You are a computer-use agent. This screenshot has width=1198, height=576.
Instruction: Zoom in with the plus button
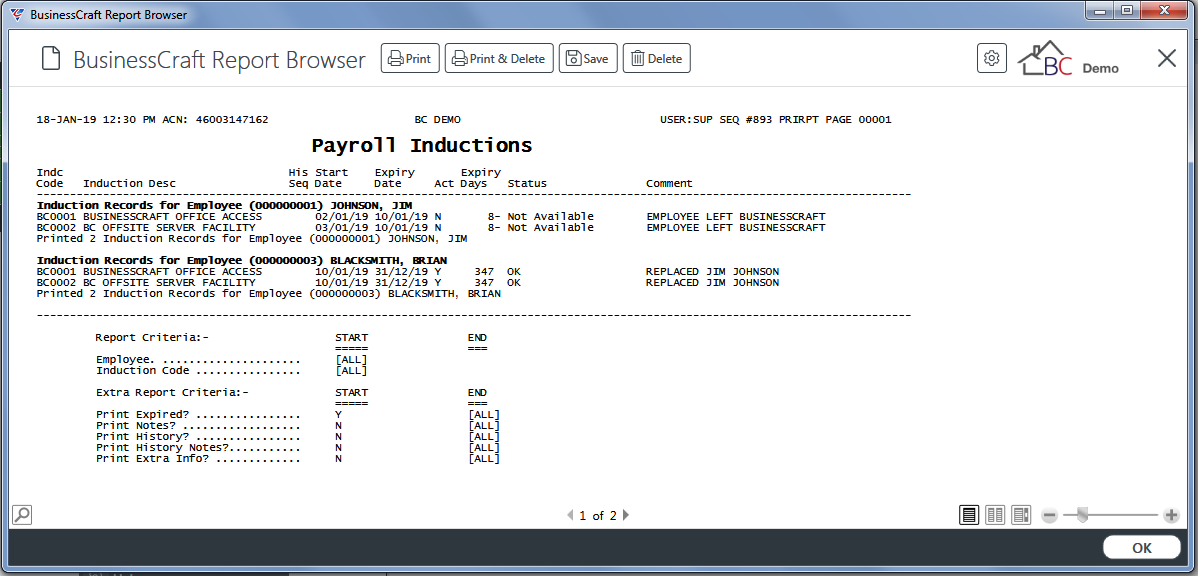click(1171, 516)
